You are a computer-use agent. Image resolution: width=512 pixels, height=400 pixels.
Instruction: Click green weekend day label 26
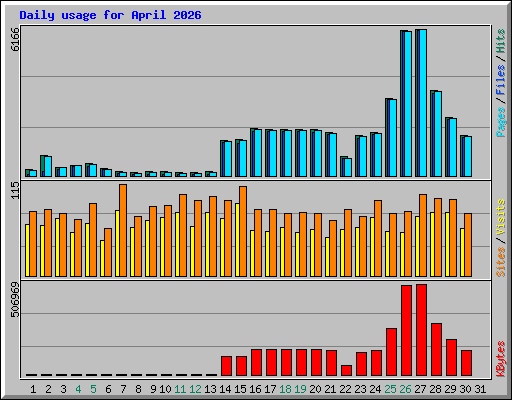405,389
